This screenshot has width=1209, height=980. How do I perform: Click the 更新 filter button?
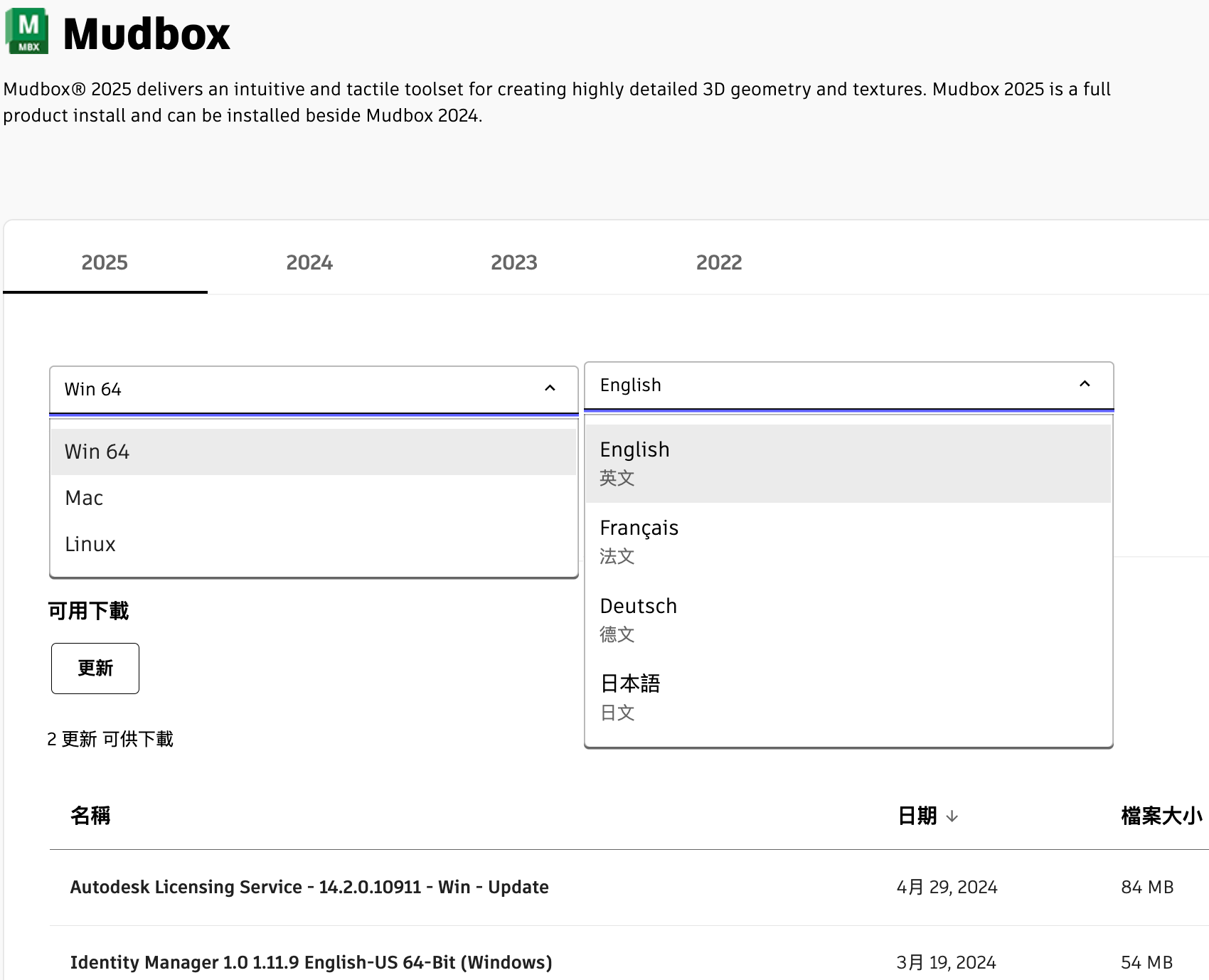click(x=95, y=669)
